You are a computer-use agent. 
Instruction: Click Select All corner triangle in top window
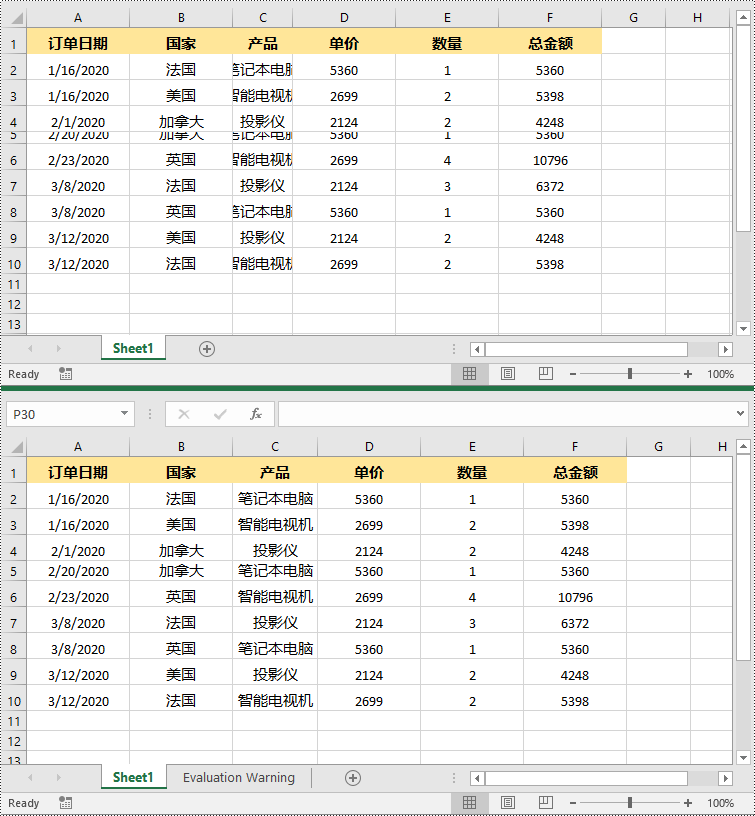17,19
